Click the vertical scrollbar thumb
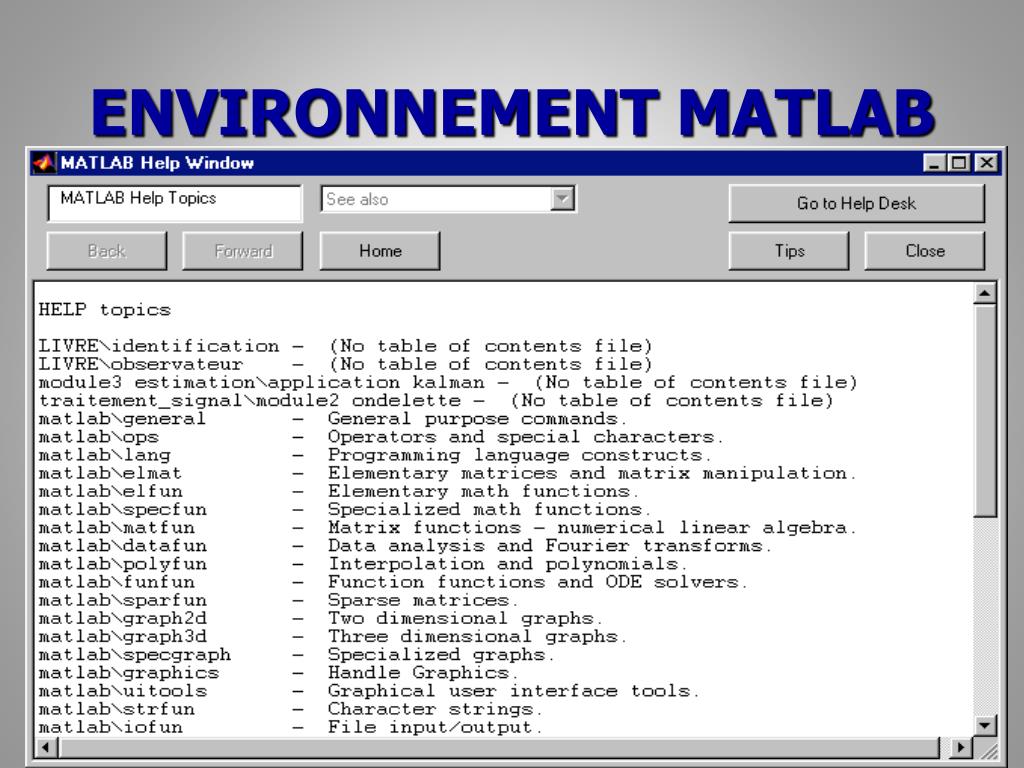The image size is (1024, 768). pyautogui.click(x=984, y=411)
